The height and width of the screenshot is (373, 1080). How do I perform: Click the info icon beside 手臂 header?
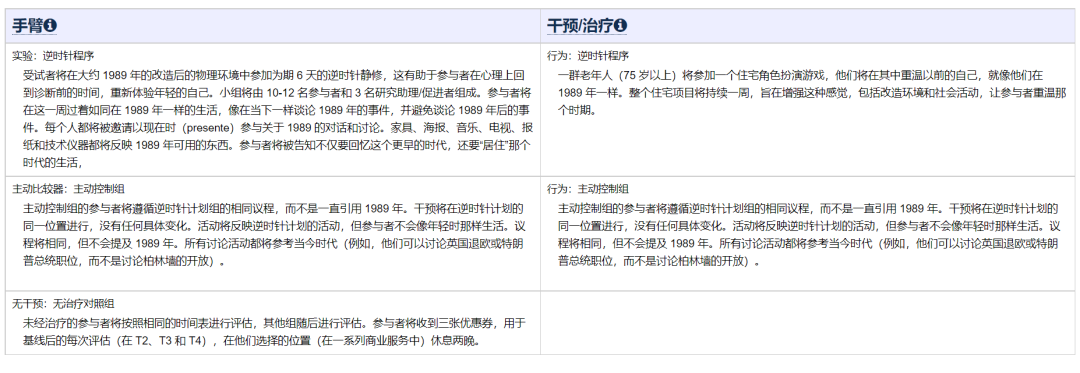50,26
